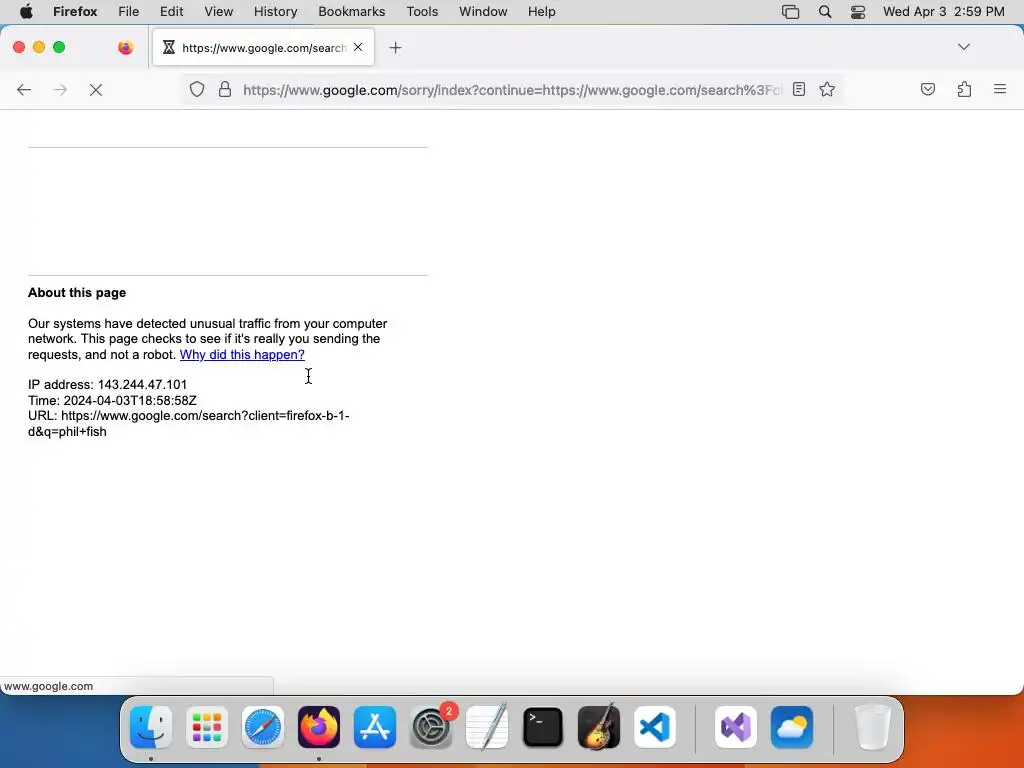Viewport: 1024px width, 768px height.
Task: Click the address bar URL
Action: [512, 90]
